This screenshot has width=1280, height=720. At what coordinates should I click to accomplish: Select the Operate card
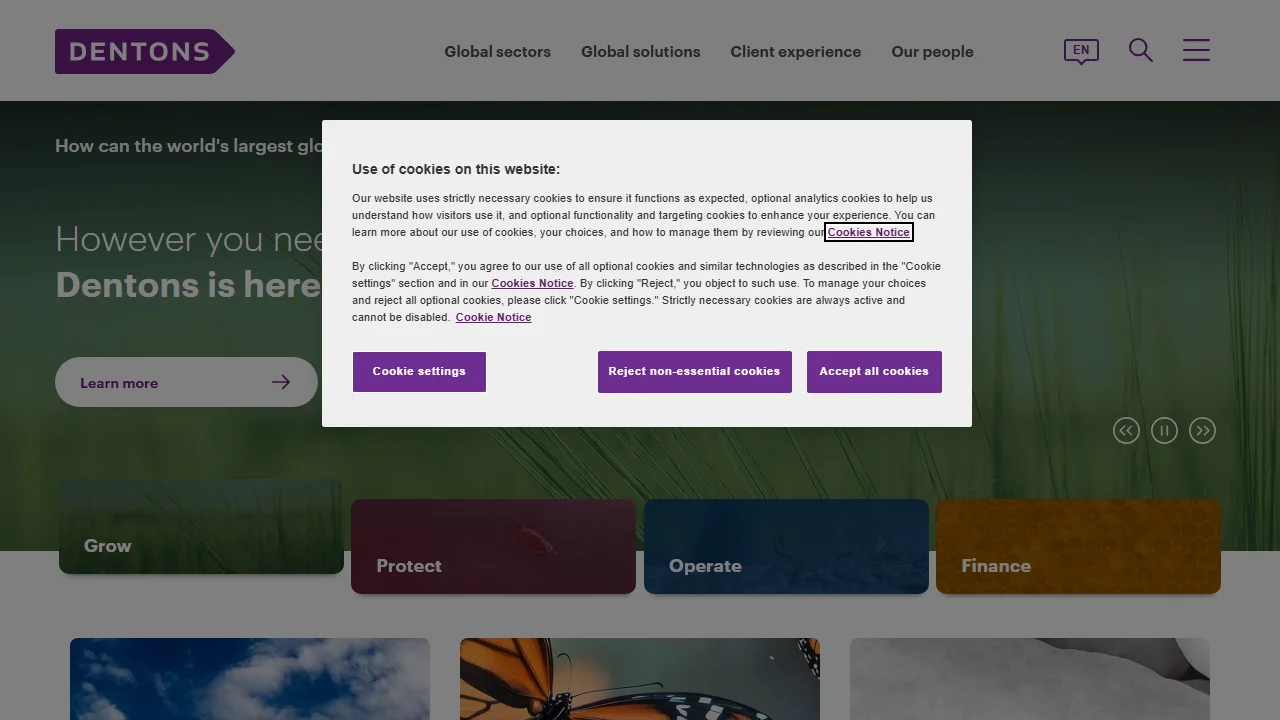coord(786,546)
